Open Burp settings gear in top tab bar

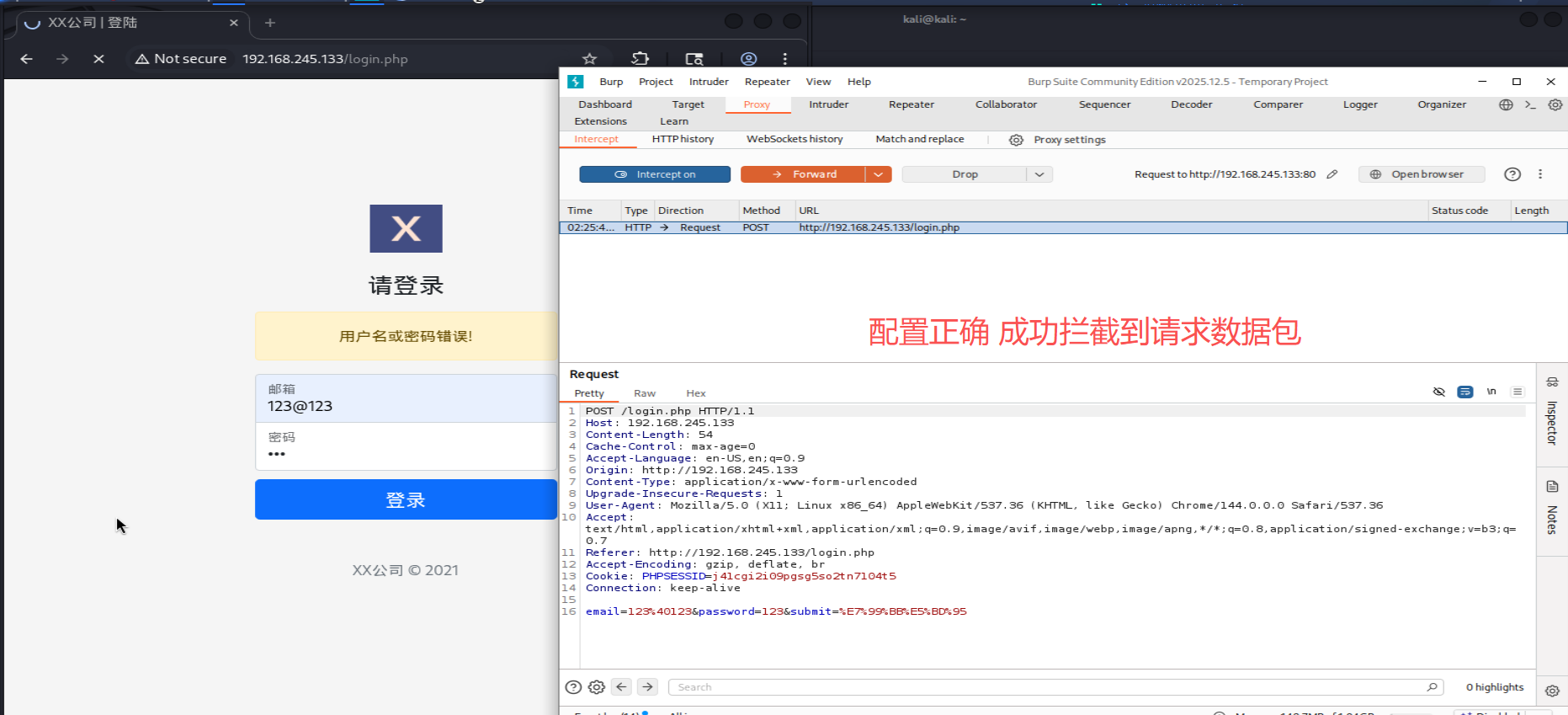(x=1555, y=105)
